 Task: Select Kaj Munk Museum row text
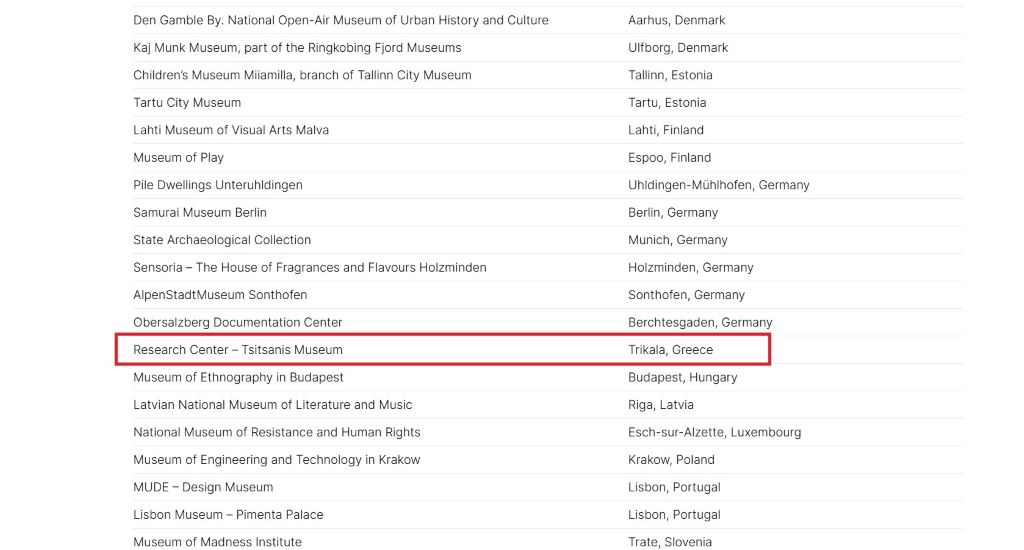pyautogui.click(x=297, y=48)
